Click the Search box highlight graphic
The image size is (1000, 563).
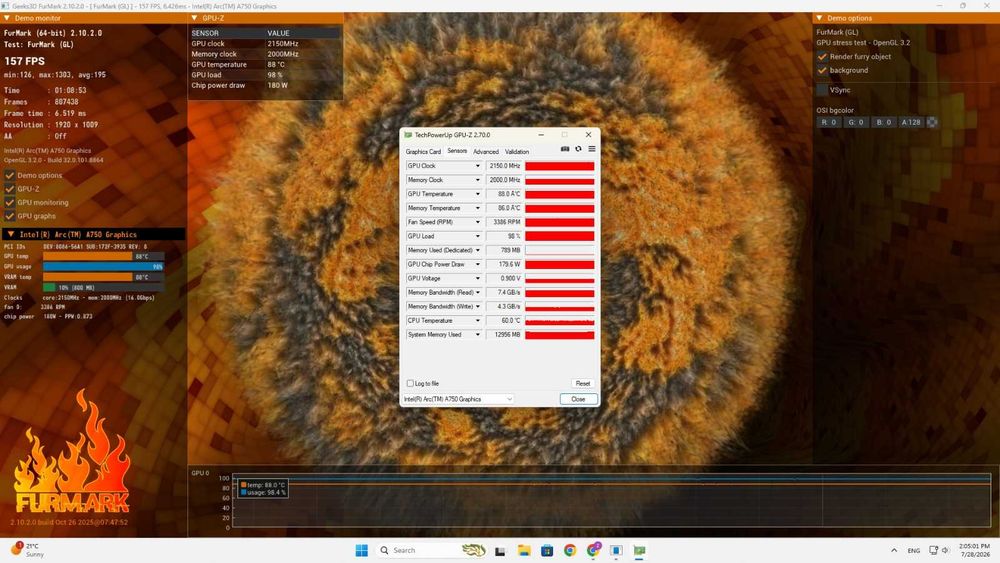pyautogui.click(x=473, y=550)
